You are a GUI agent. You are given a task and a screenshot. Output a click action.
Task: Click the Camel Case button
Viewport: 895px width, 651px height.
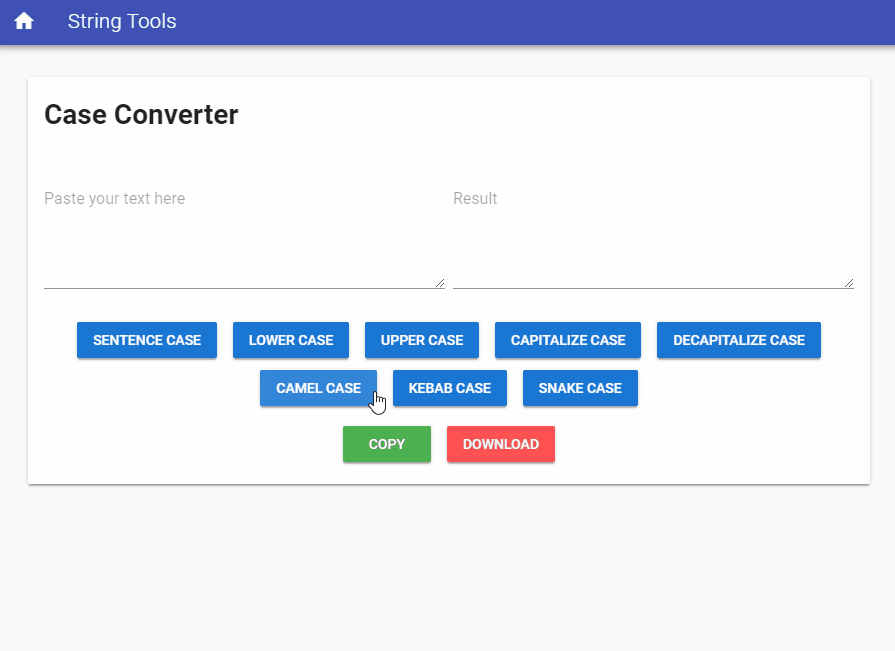pyautogui.click(x=318, y=388)
